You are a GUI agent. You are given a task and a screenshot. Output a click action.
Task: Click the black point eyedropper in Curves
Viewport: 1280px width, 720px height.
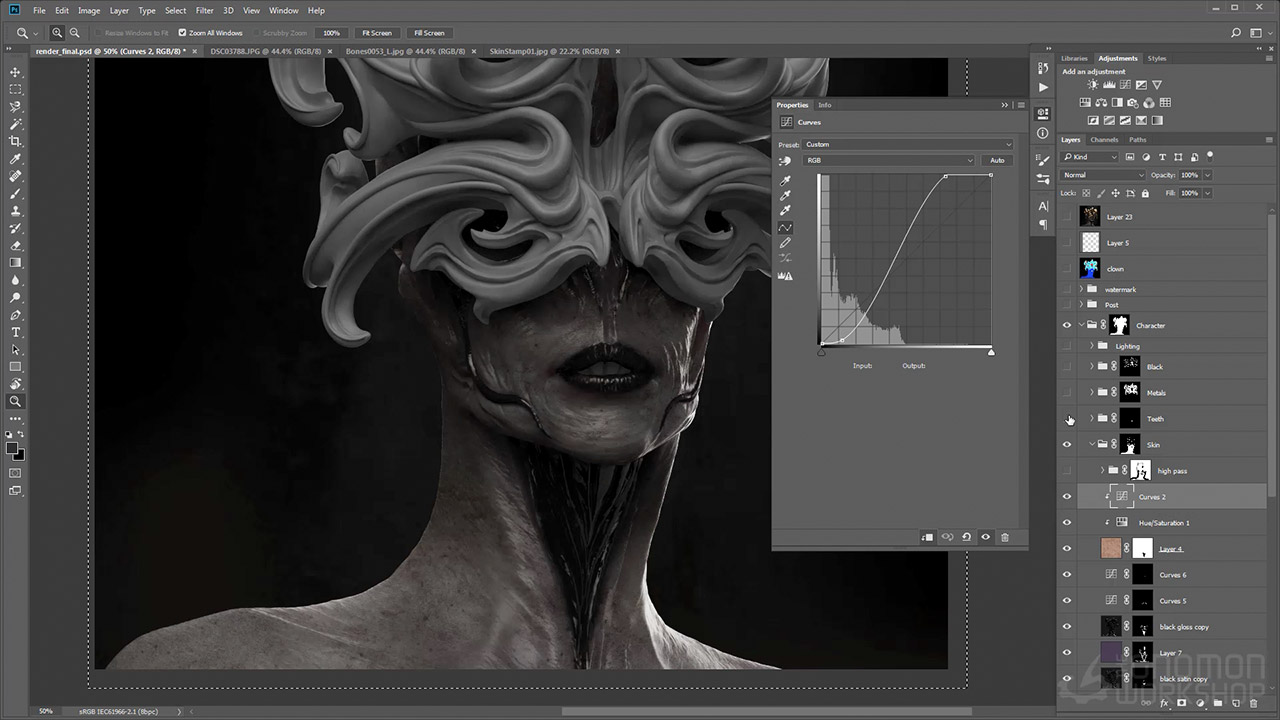786,180
